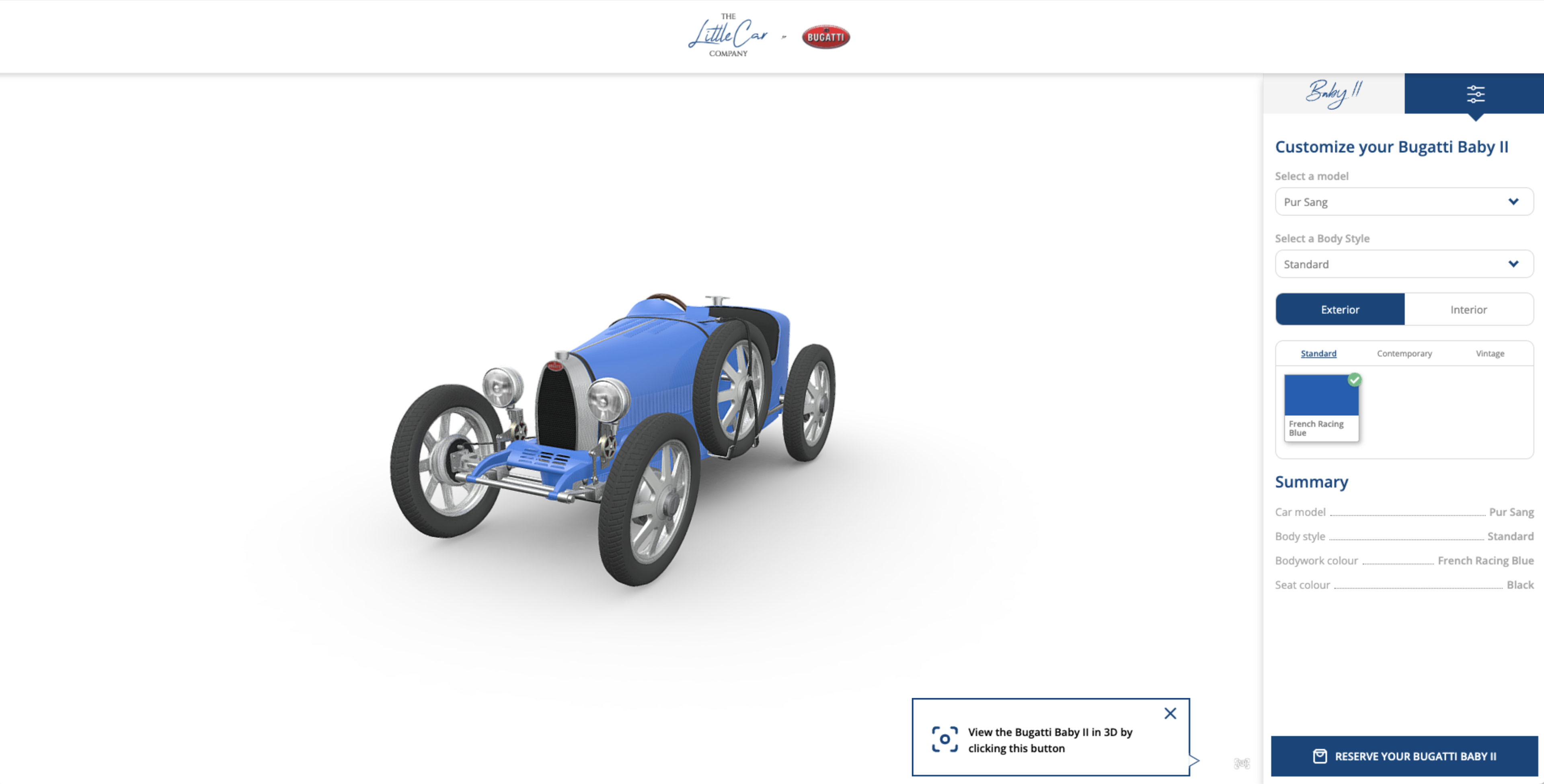Switch to the Interior options
1544x784 pixels.
1468,309
